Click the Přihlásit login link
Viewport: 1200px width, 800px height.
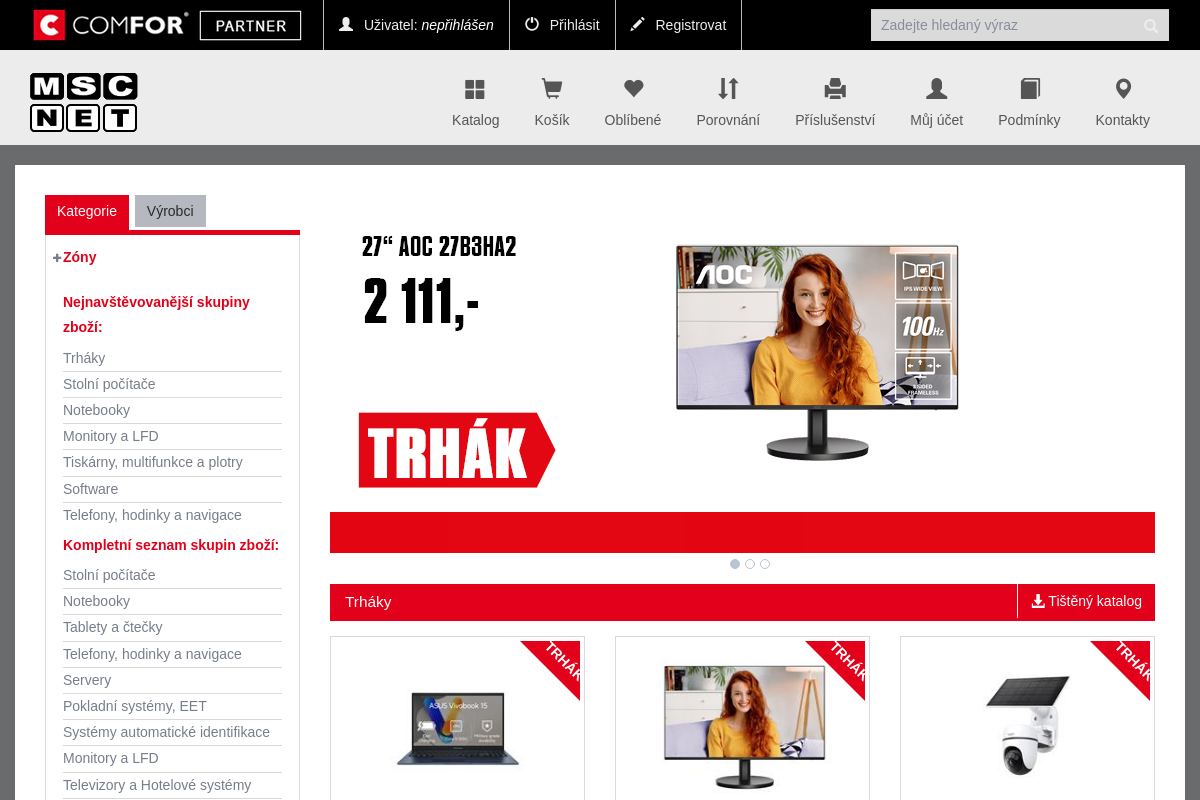[575, 25]
